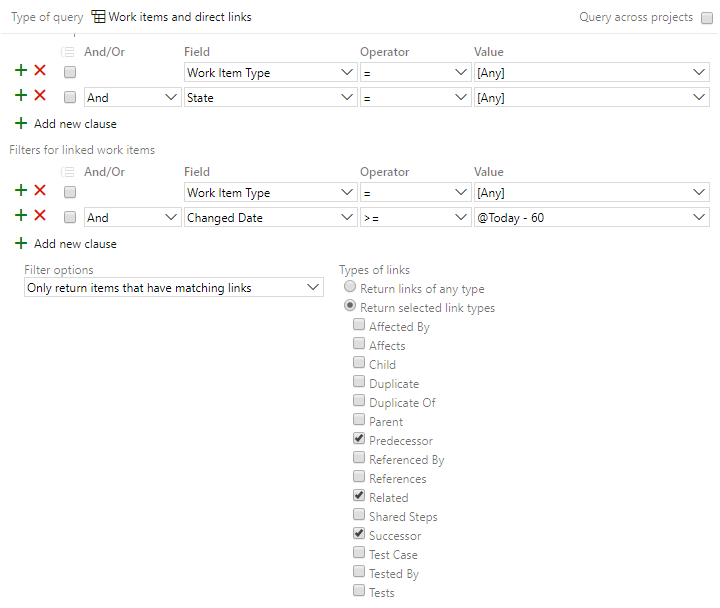
Task: Remove the linked Work Item Type clause
Action: click(x=40, y=190)
